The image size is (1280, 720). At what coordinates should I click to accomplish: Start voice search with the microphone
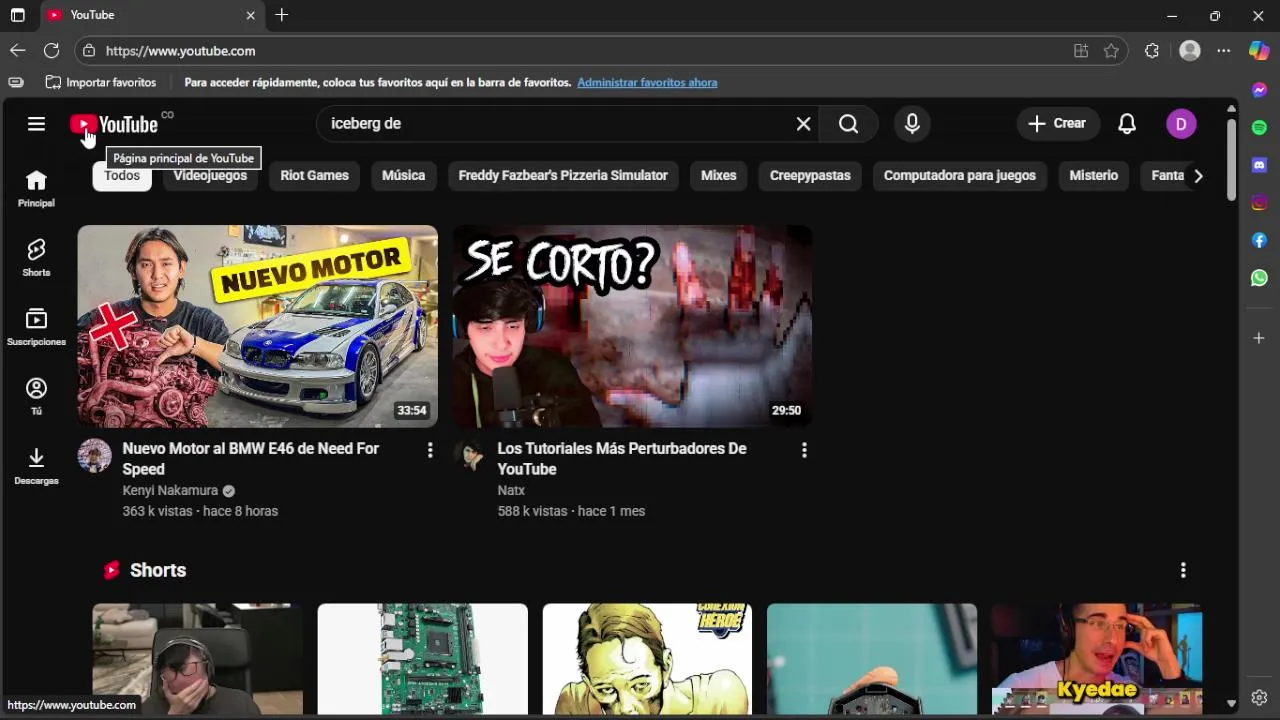point(912,124)
